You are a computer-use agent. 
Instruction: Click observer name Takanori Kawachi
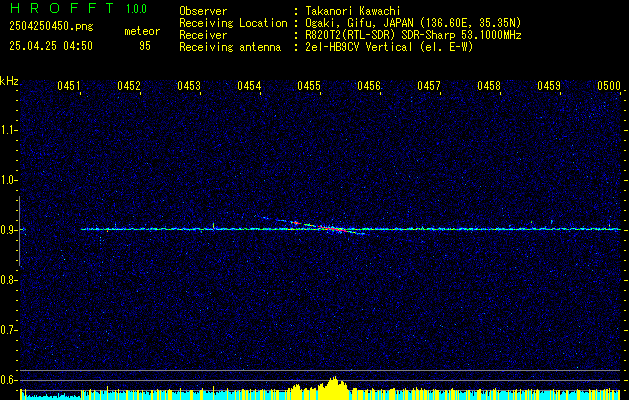point(353,11)
